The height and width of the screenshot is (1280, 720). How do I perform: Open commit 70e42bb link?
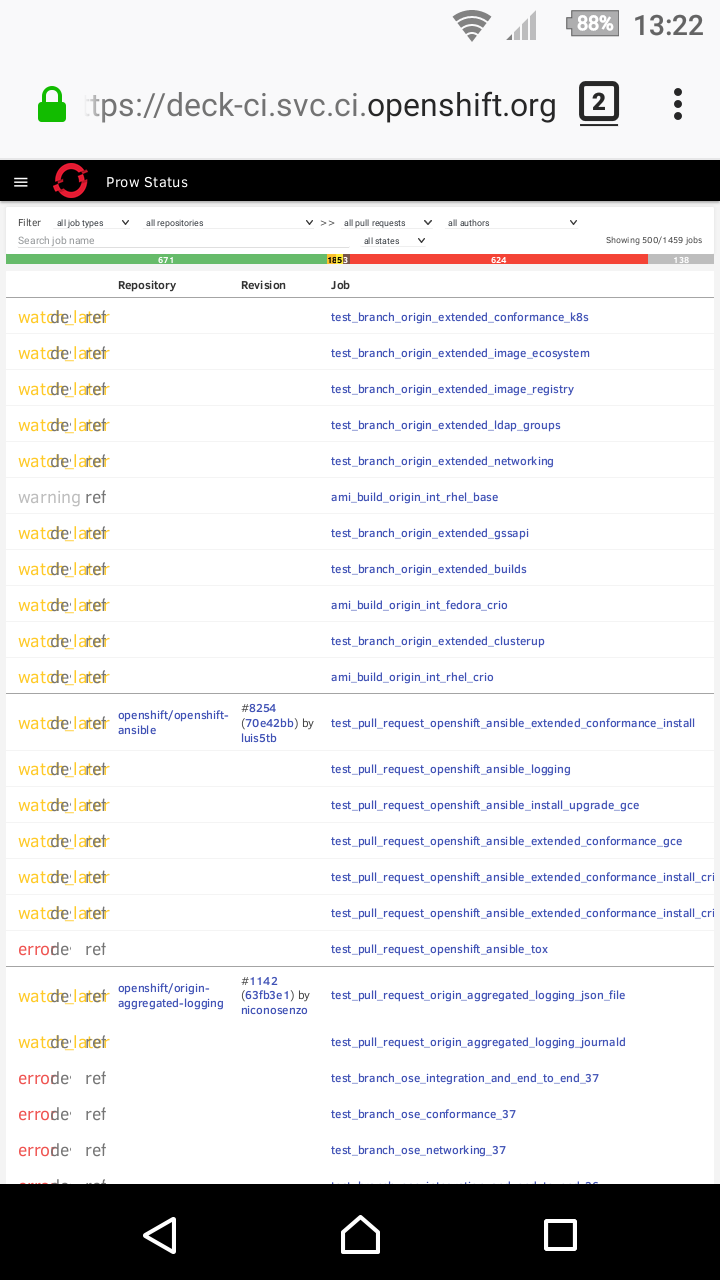point(269,723)
